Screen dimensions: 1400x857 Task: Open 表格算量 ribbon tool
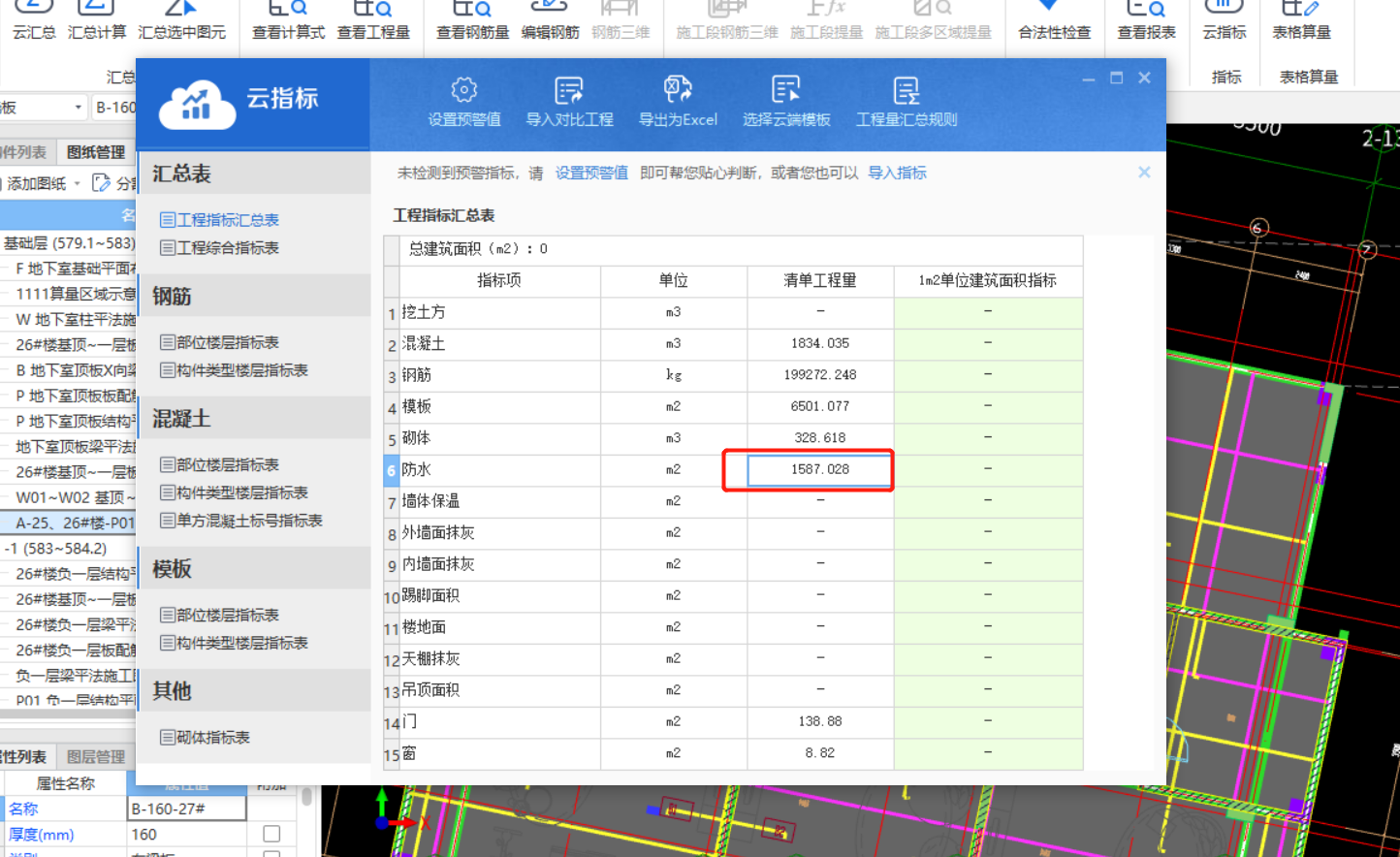point(1301,20)
